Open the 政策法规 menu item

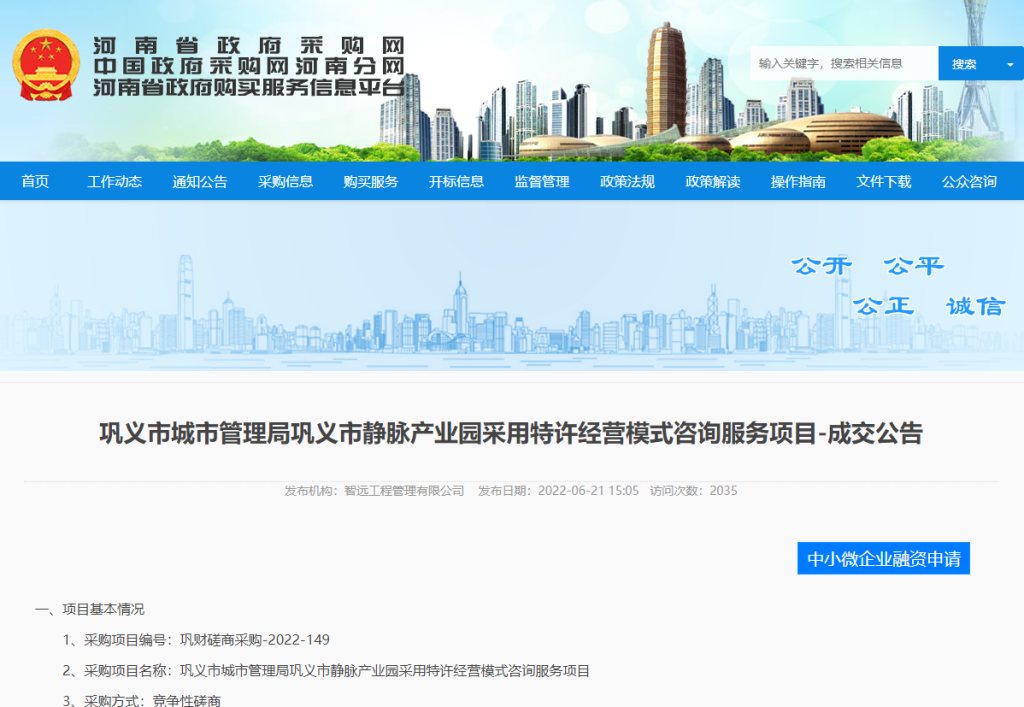(x=628, y=181)
